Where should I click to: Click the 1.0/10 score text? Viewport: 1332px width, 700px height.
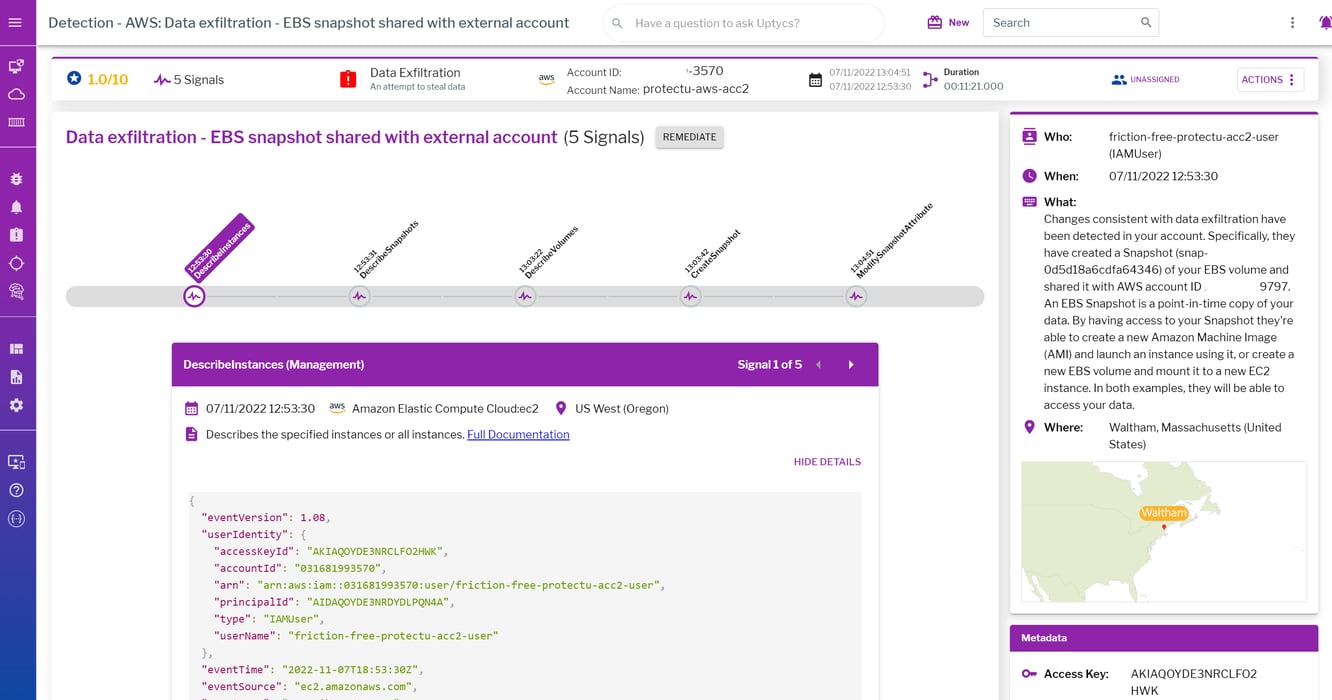click(x=107, y=79)
